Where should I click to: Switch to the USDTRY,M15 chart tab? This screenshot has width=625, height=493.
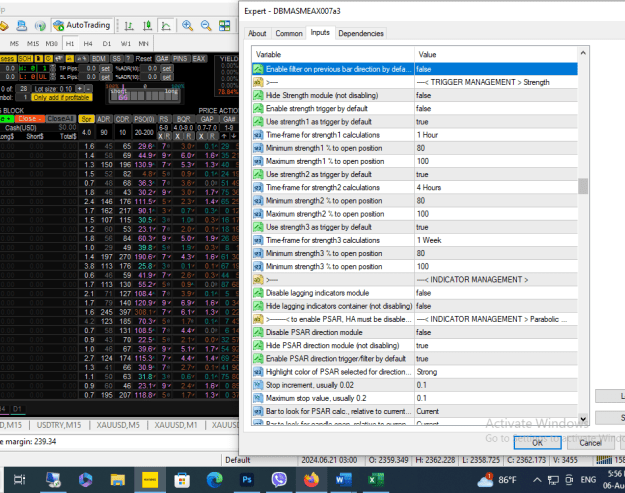click(59, 425)
